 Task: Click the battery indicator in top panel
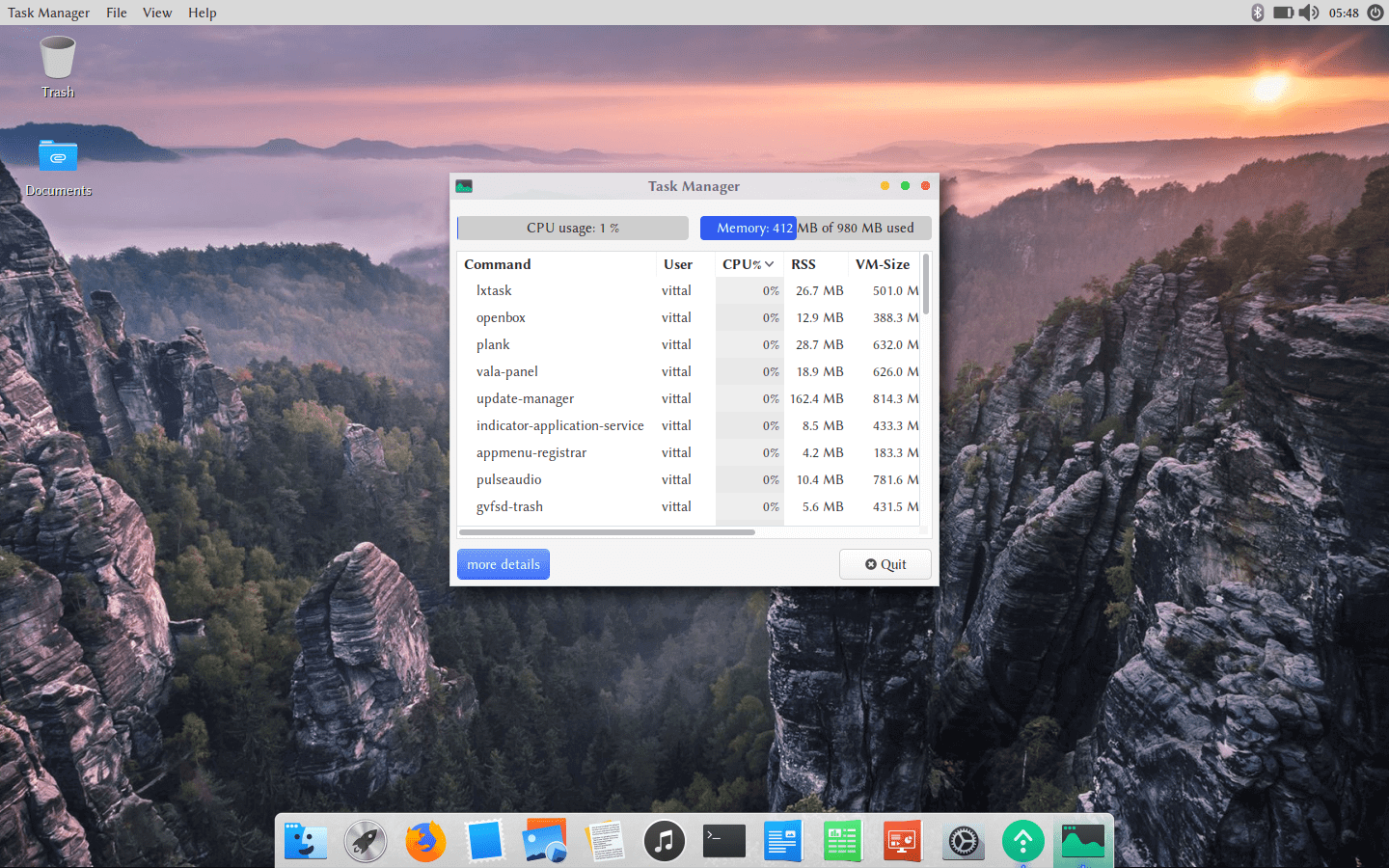coord(1283,13)
